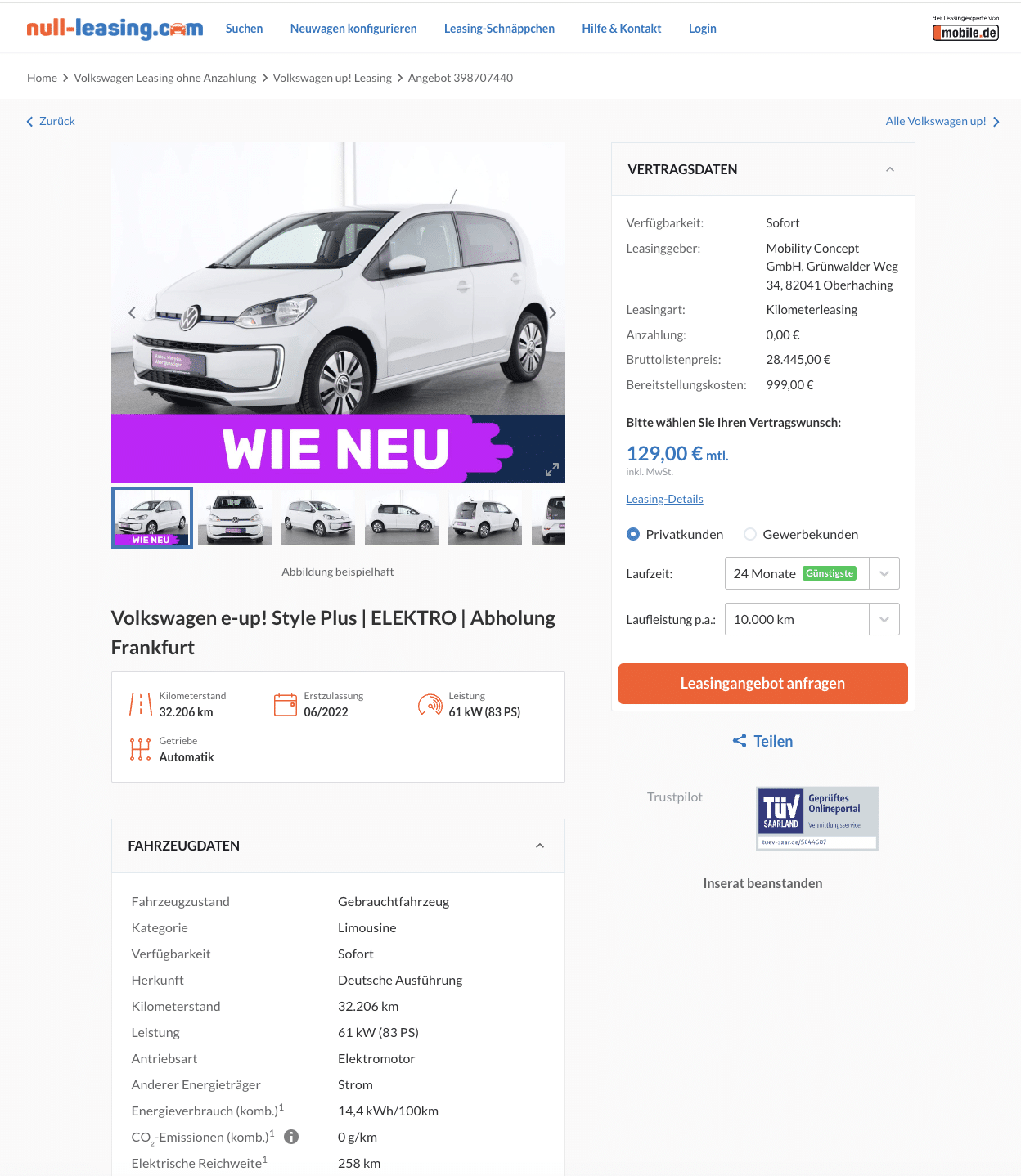Select the Gewerbekunden radio option
Screen dimensions: 1021x1176
point(750,534)
